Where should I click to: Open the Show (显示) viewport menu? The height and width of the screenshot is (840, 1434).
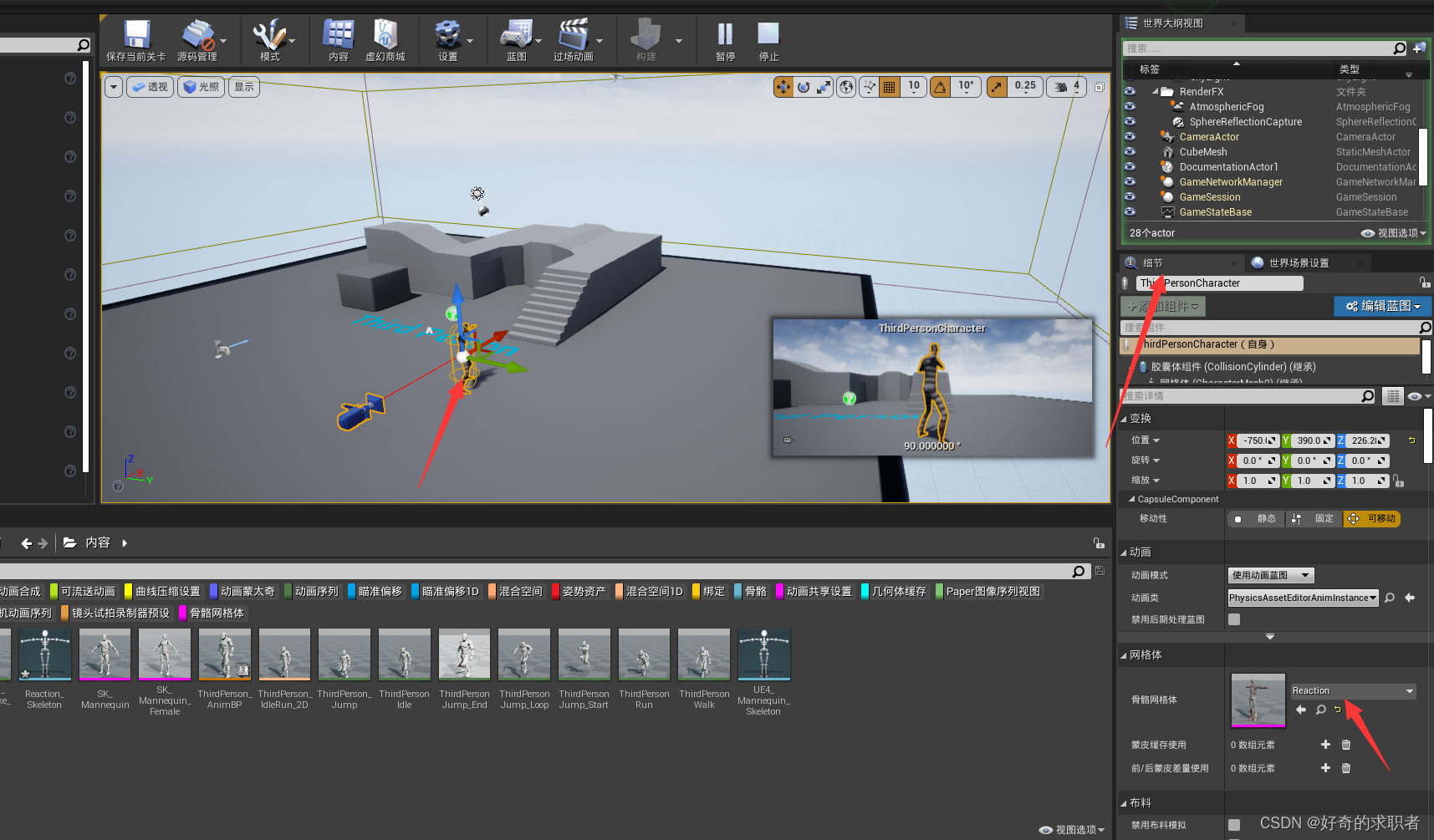point(243,87)
